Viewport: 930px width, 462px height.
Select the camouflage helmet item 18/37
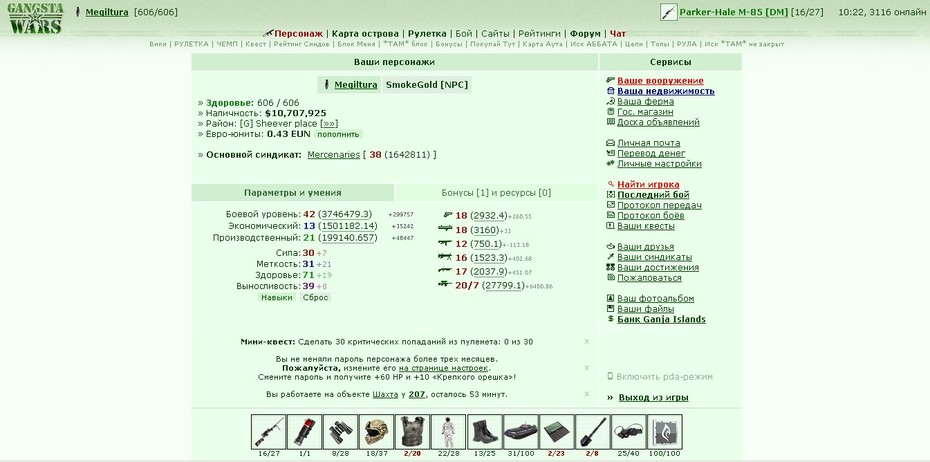coord(376,432)
